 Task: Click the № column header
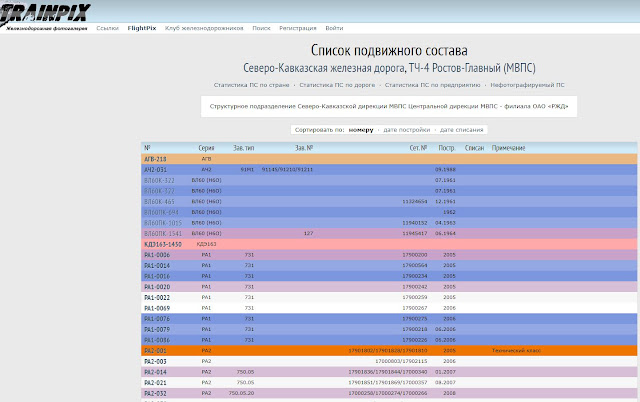pos(147,148)
